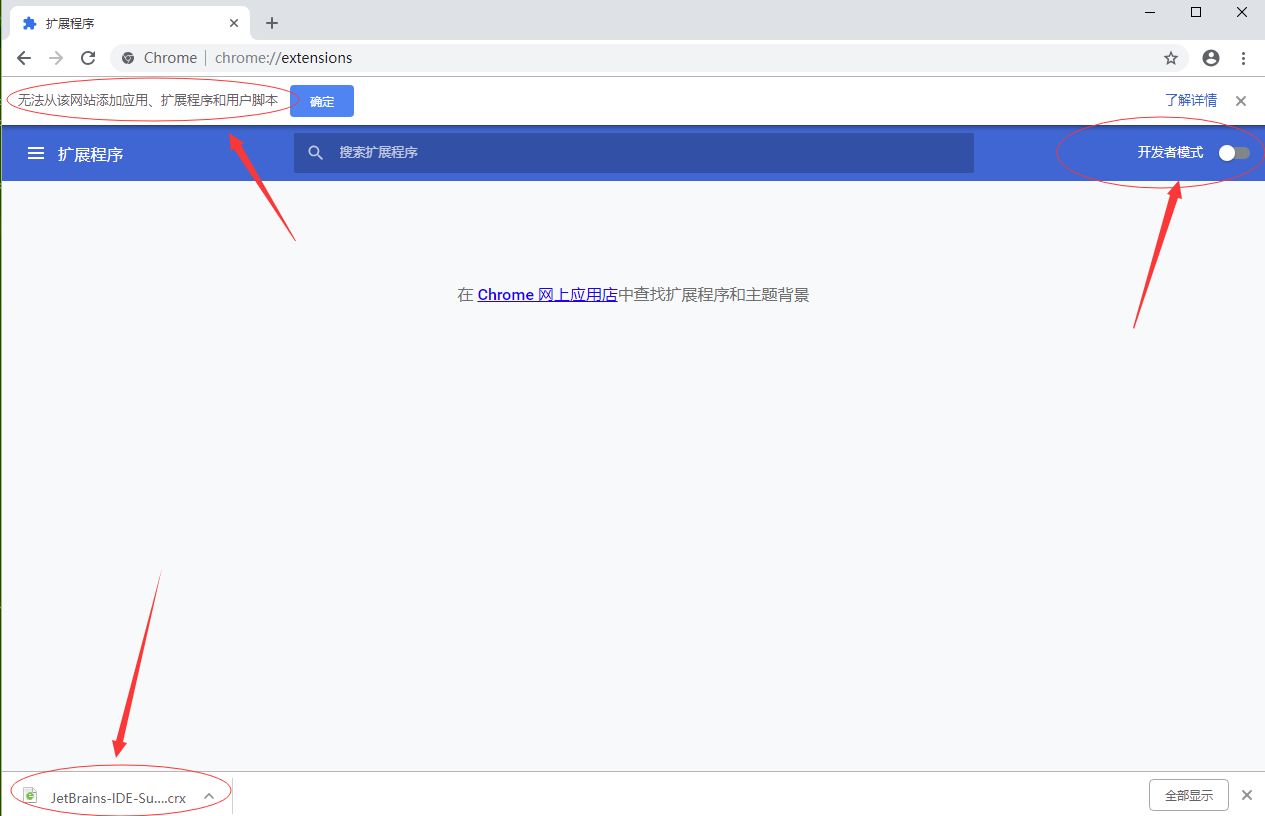1265x816 pixels.
Task: Open the Chrome profile avatar menu
Action: point(1211,58)
